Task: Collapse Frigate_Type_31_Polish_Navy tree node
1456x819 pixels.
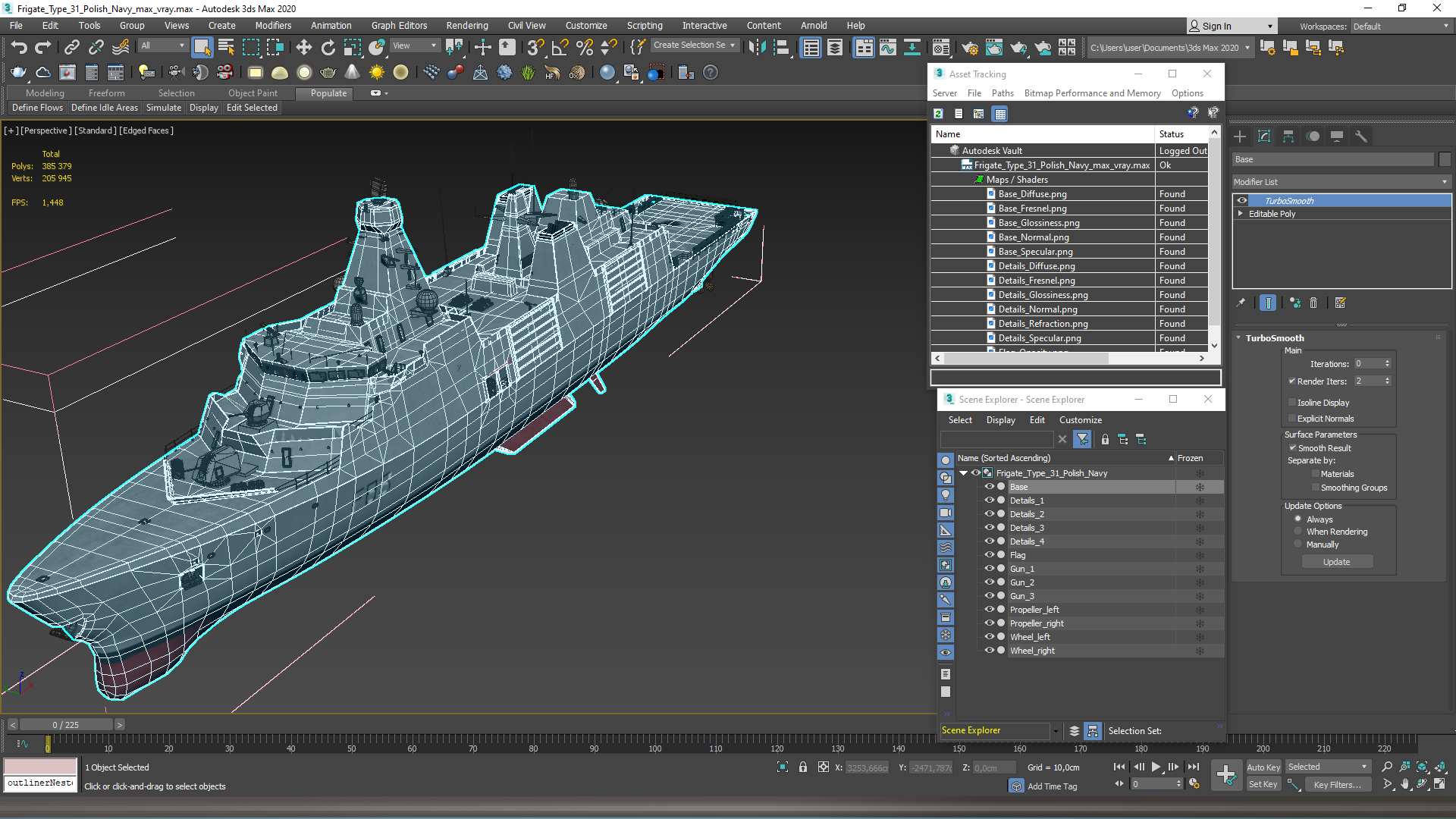Action: pyautogui.click(x=964, y=473)
